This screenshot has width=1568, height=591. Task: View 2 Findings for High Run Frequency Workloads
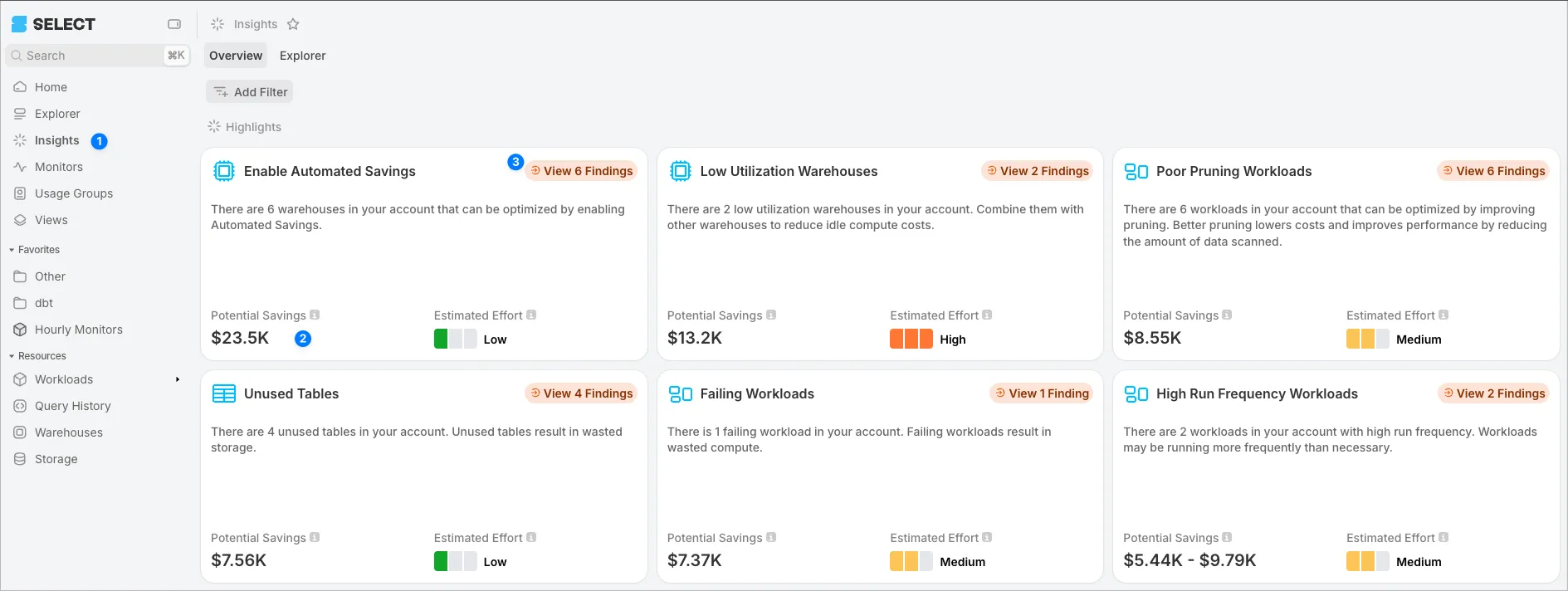[1493, 393]
